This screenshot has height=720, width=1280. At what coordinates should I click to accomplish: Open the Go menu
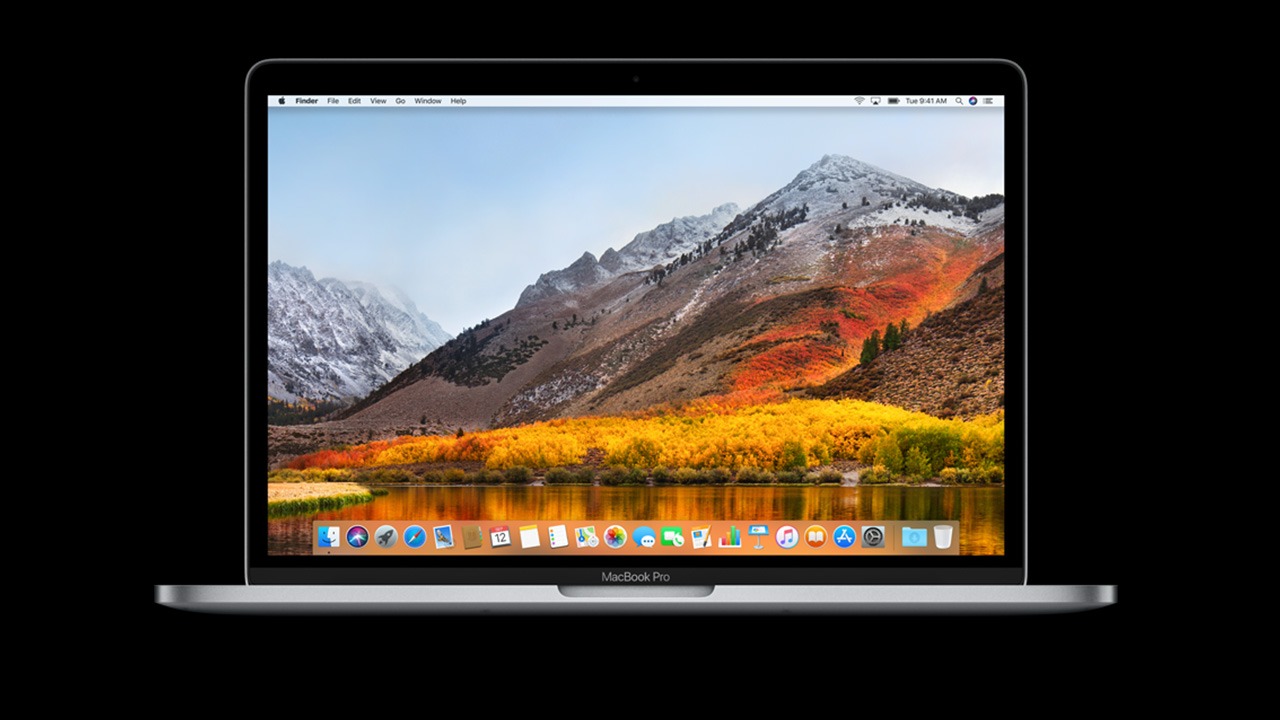pyautogui.click(x=400, y=101)
